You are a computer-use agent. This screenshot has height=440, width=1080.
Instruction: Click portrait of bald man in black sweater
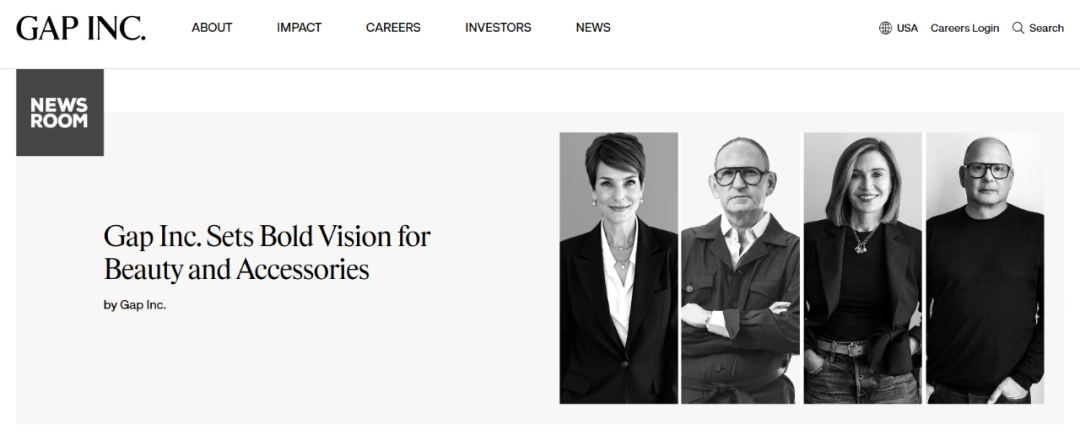point(984,268)
